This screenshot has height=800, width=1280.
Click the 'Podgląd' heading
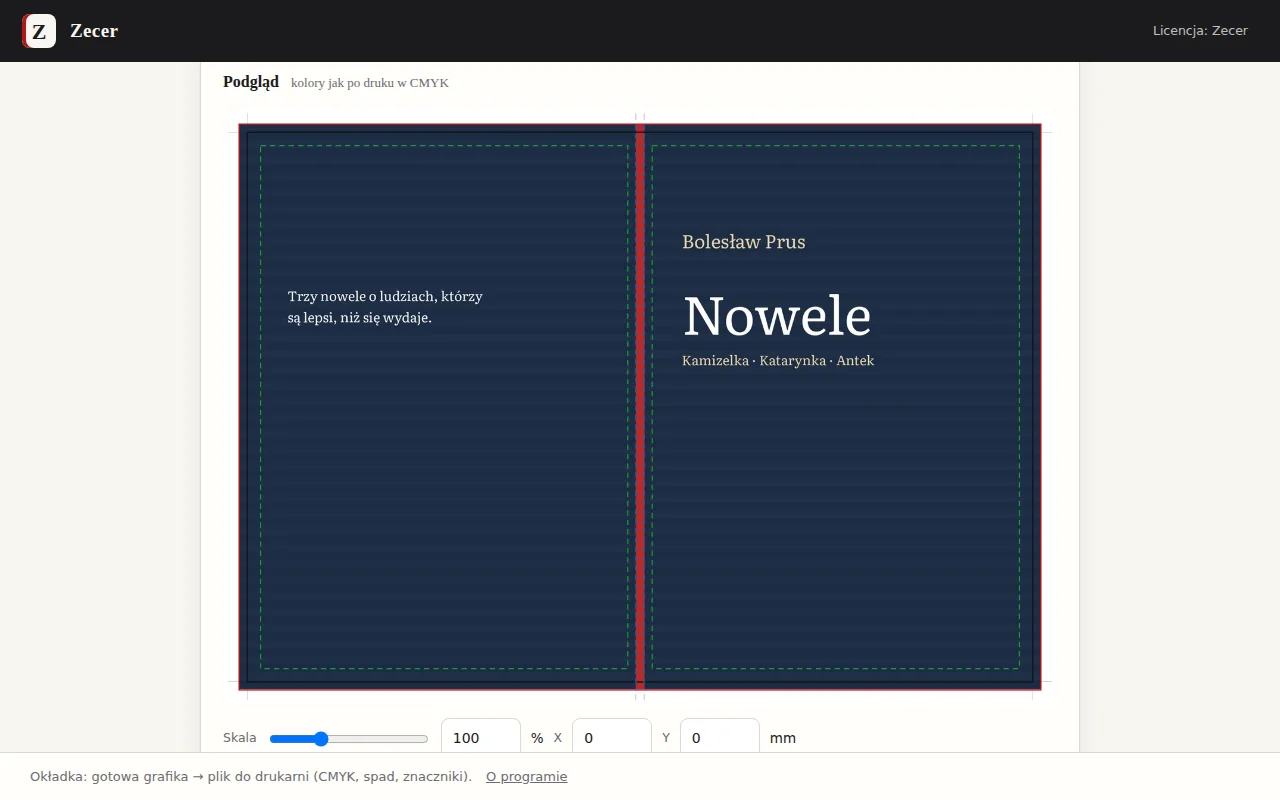251,82
